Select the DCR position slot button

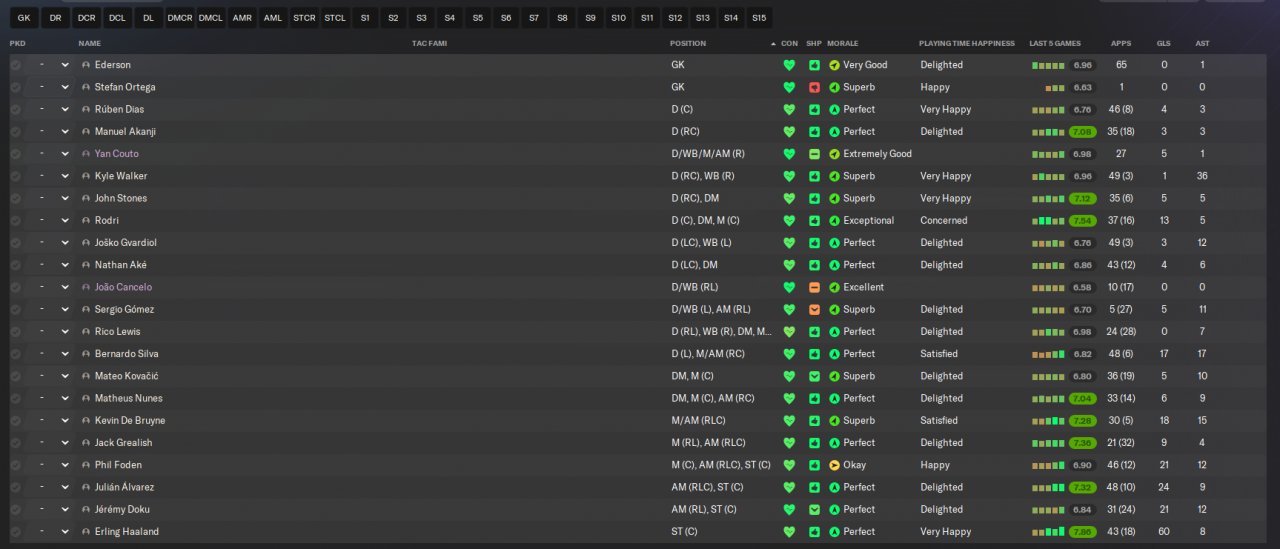click(86, 18)
